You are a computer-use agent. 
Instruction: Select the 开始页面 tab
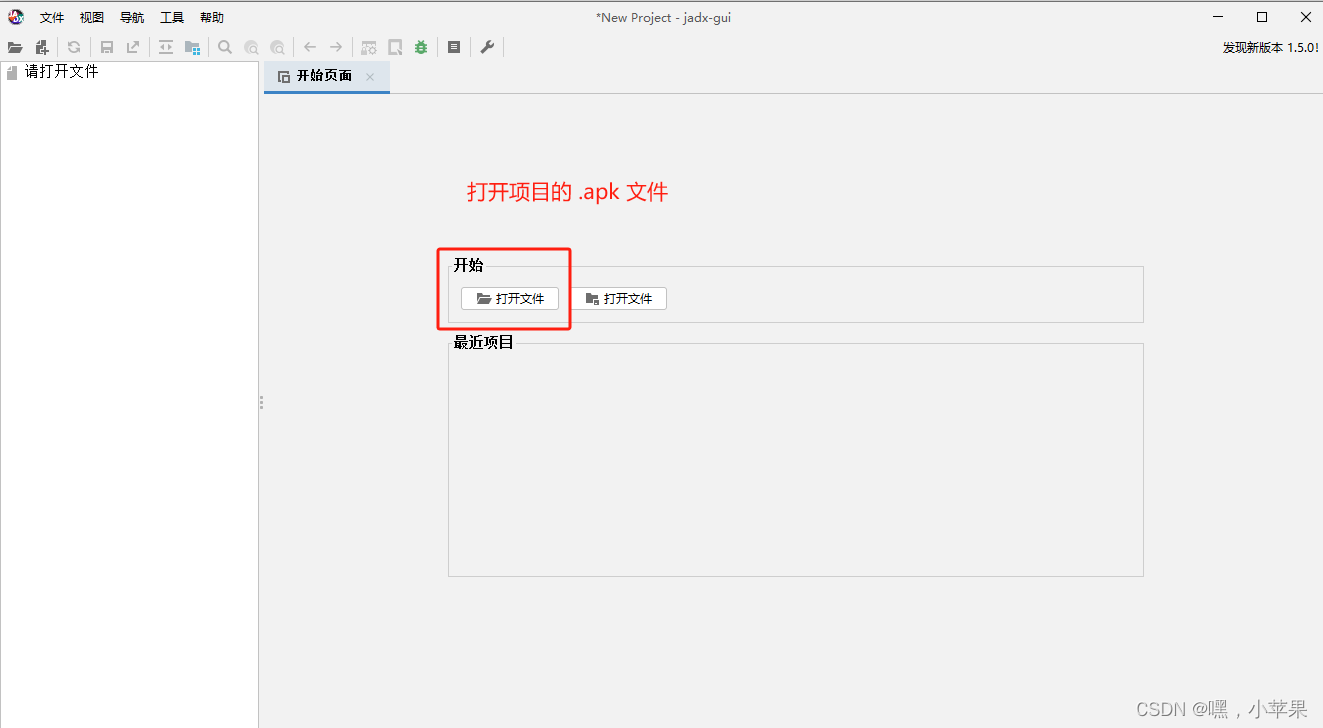[326, 76]
